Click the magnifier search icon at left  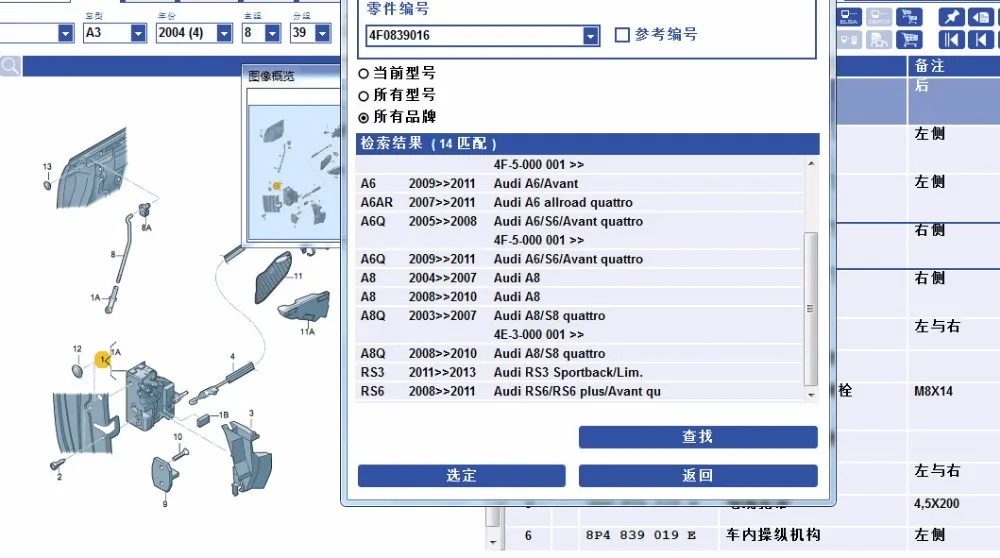coord(10,66)
